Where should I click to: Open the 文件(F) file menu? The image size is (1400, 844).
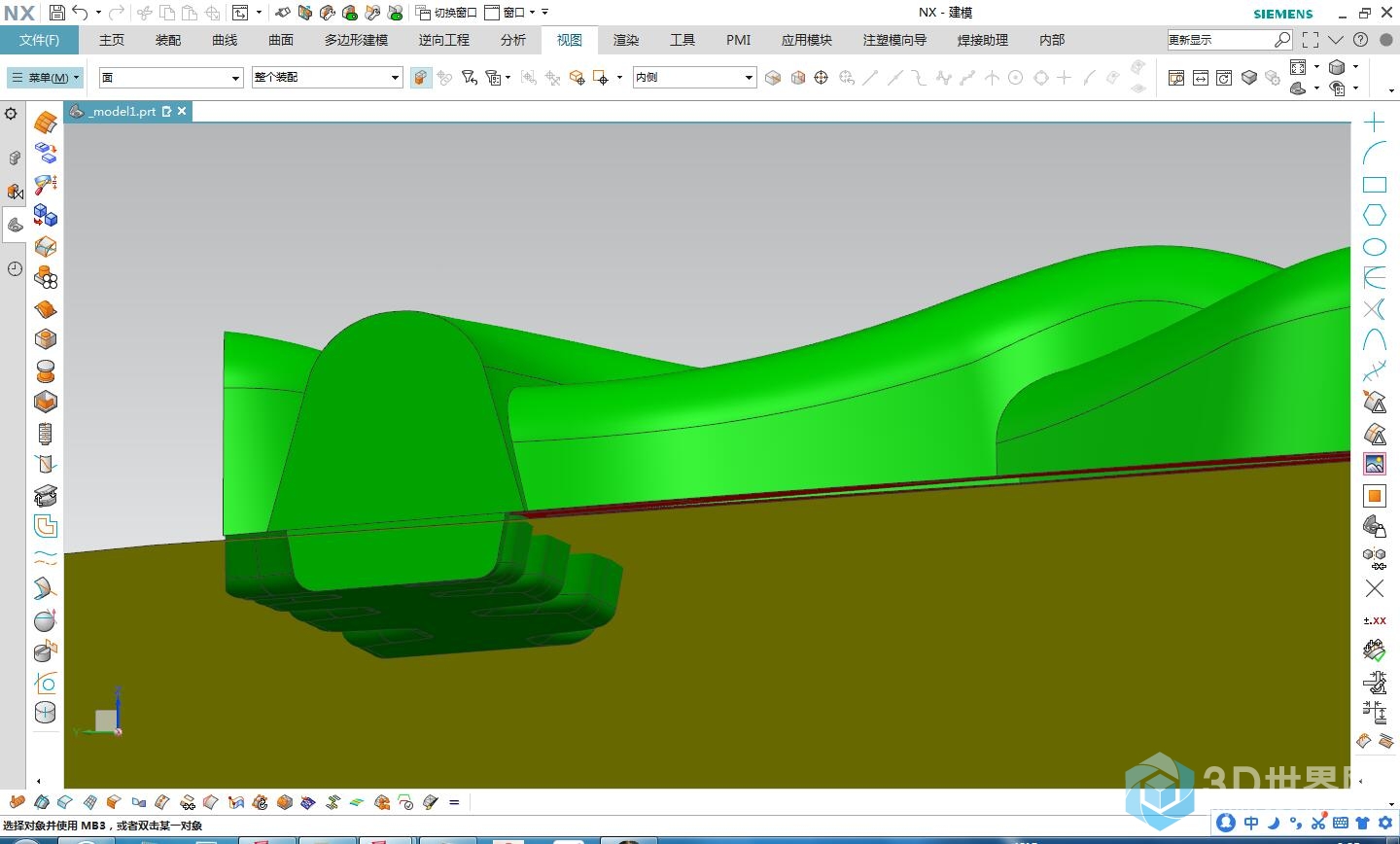click(x=40, y=40)
